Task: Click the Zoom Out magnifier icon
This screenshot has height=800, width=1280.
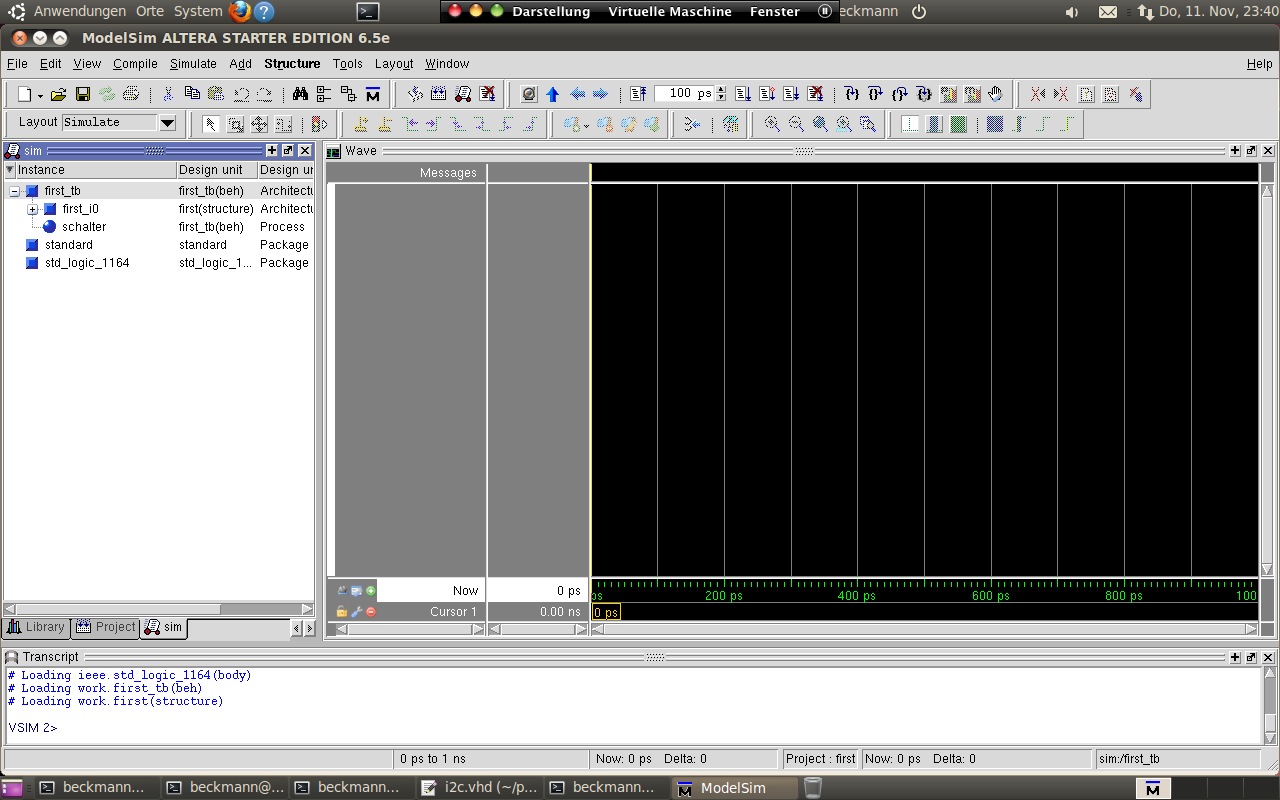Action: [x=796, y=124]
